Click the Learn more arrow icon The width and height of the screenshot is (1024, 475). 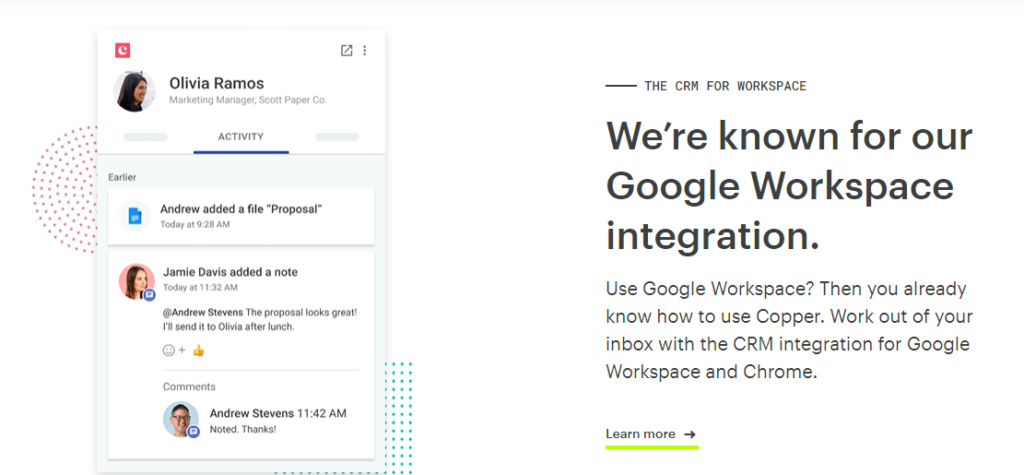(690, 434)
